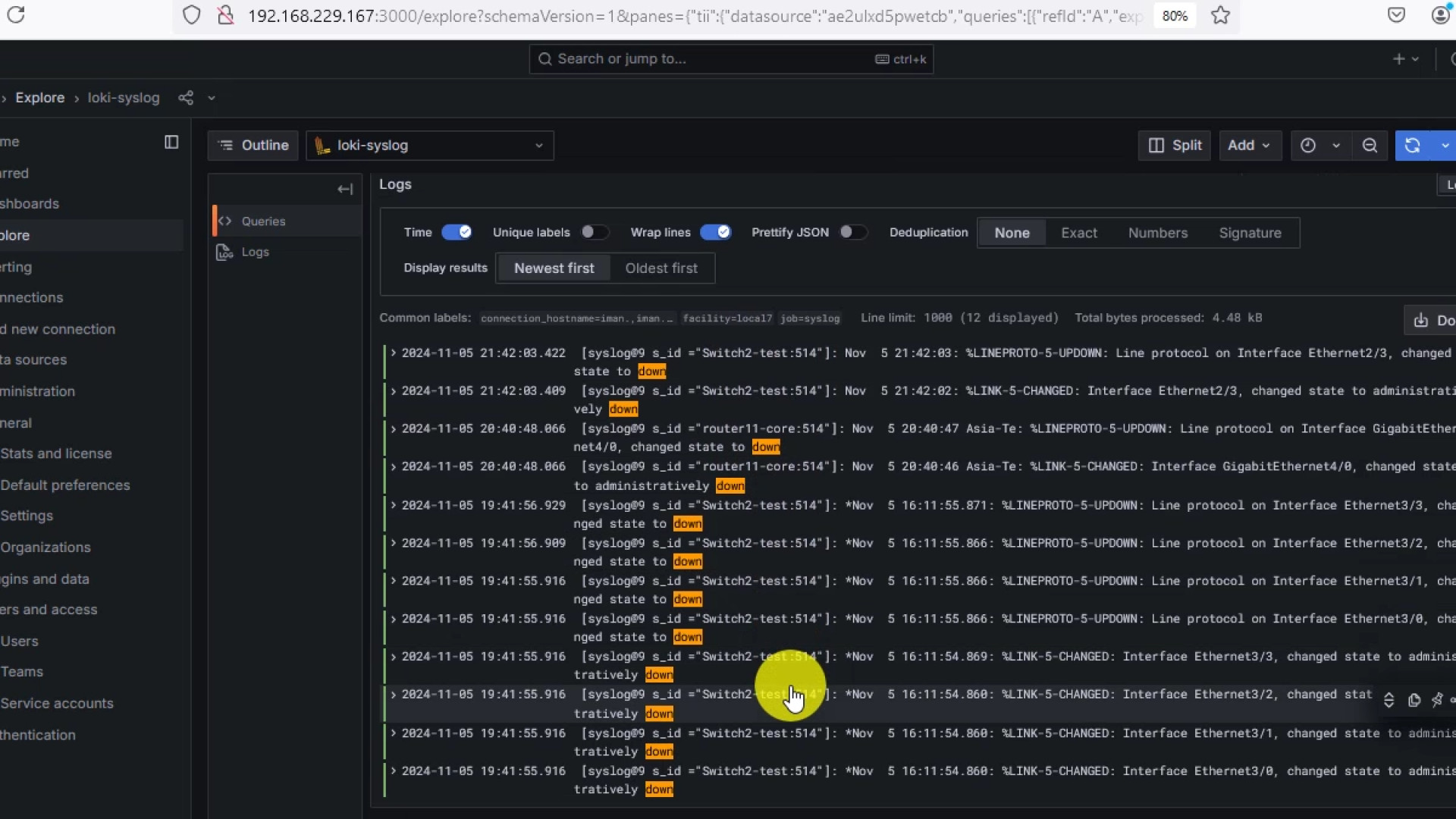Reload the browser page
Screen dimensions: 1456x819
click(16, 15)
